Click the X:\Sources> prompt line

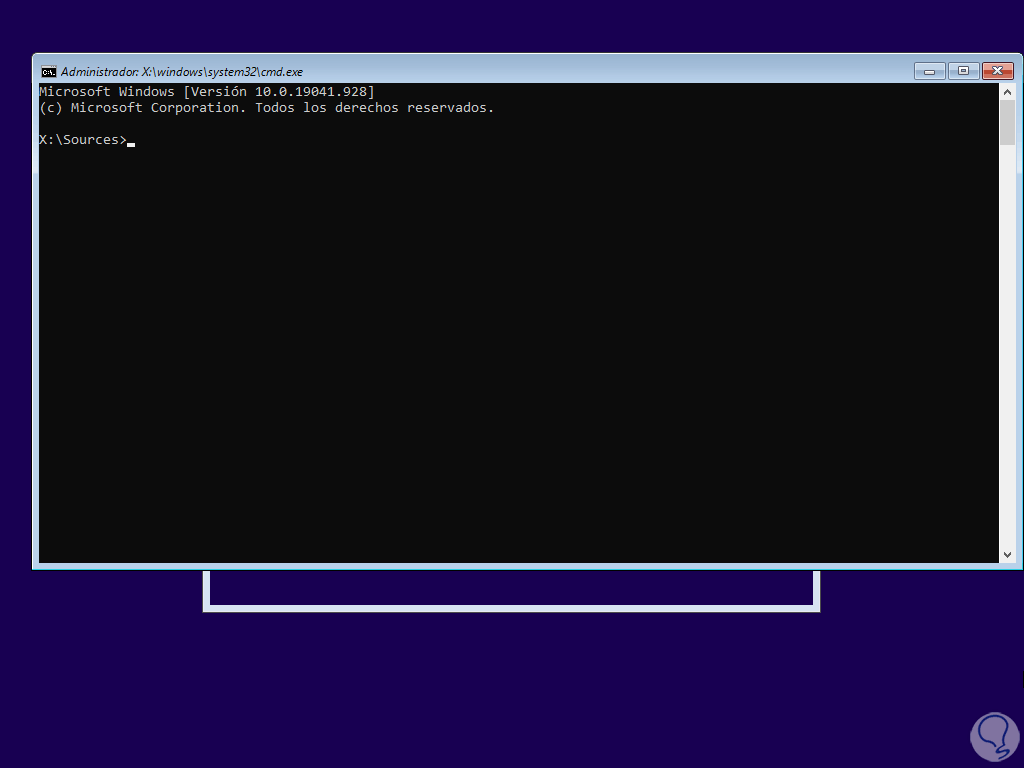[x=87, y=140]
